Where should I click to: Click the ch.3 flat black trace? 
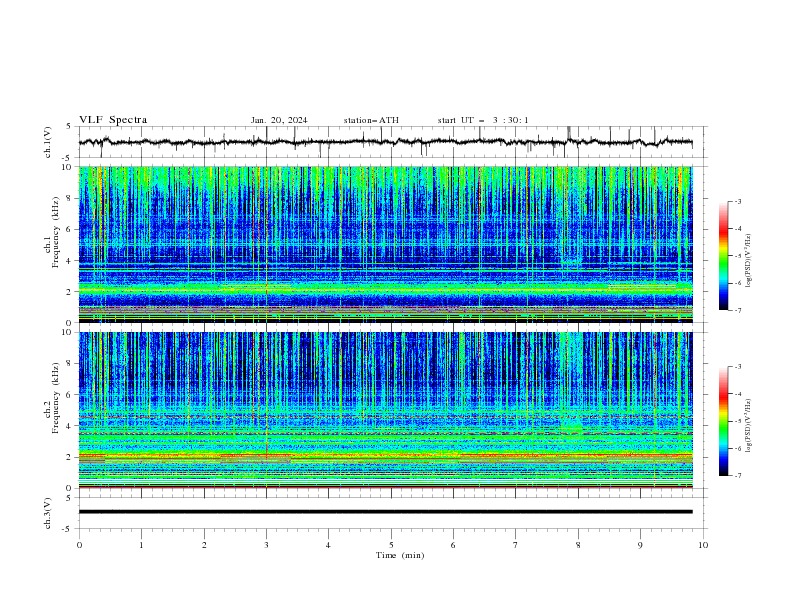385,512
